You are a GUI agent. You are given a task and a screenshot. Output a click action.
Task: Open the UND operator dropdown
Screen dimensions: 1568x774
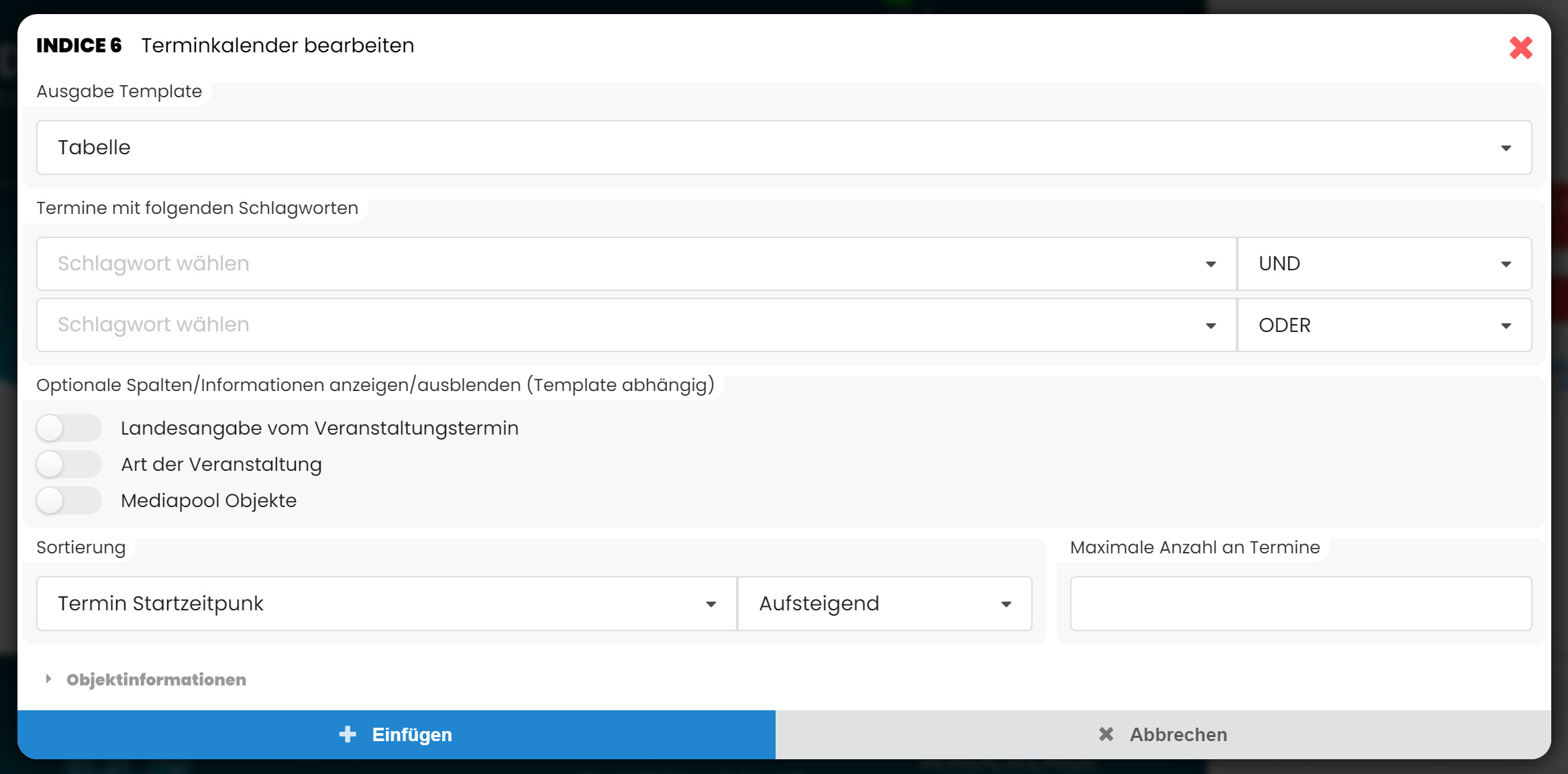pos(1383,264)
